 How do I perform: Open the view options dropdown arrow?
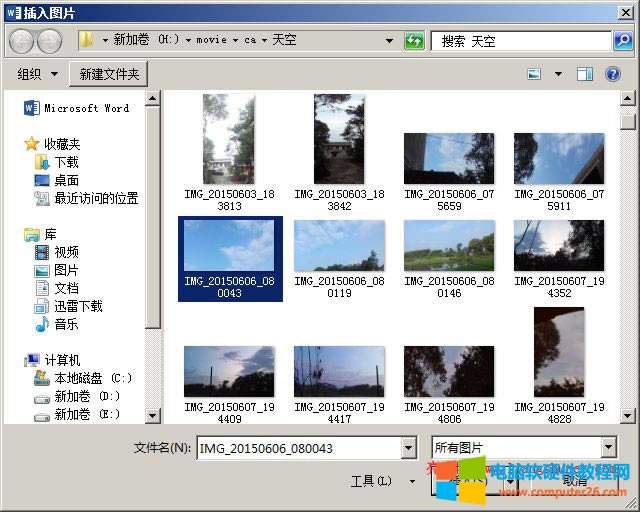[558, 74]
